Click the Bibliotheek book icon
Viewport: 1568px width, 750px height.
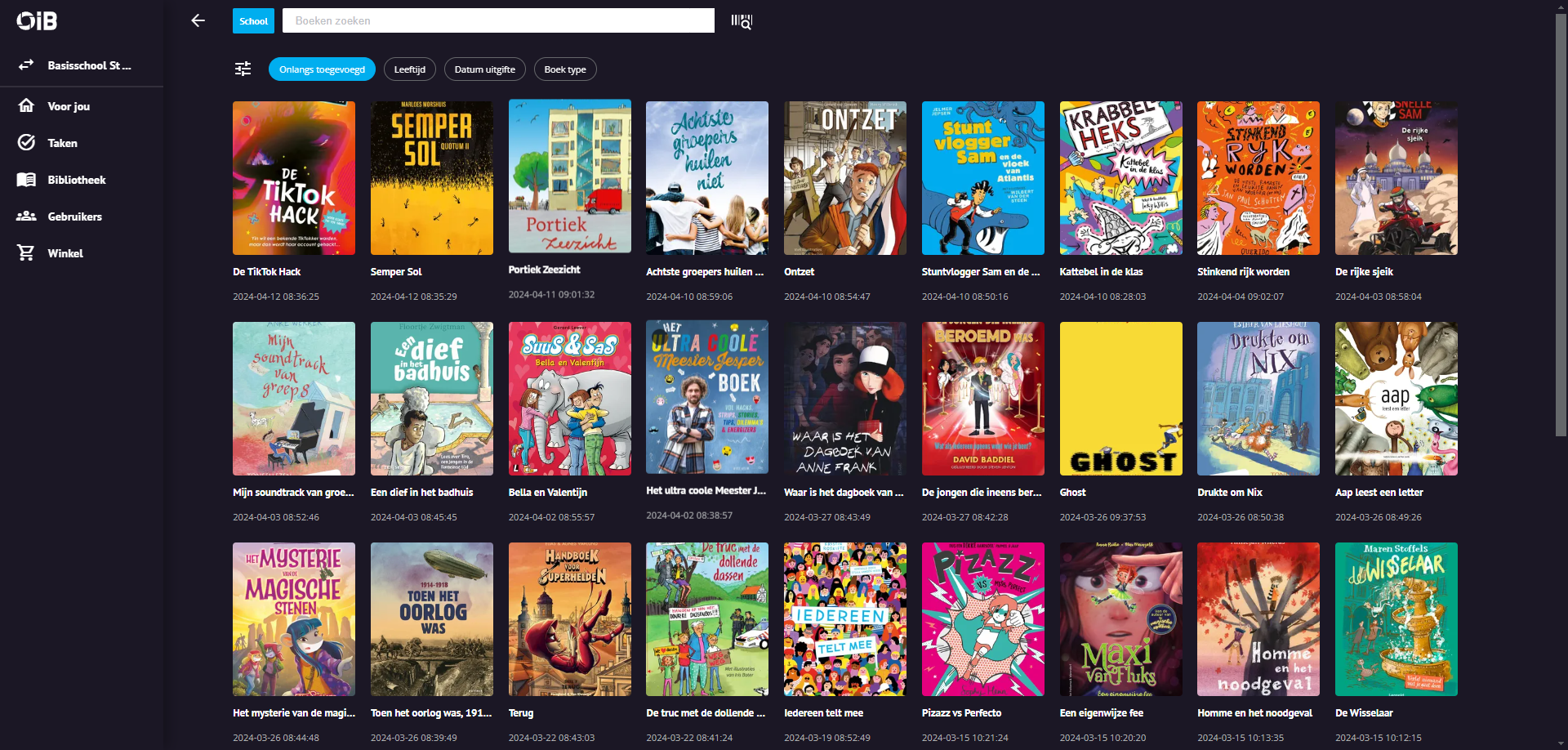[26, 179]
